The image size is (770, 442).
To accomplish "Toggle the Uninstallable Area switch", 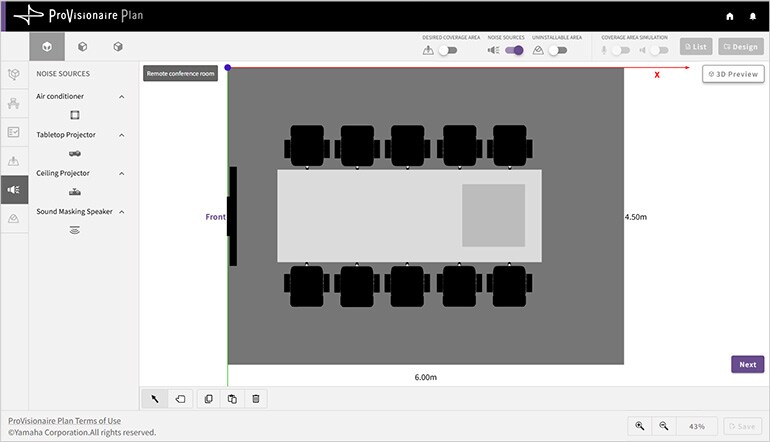I will (x=556, y=50).
